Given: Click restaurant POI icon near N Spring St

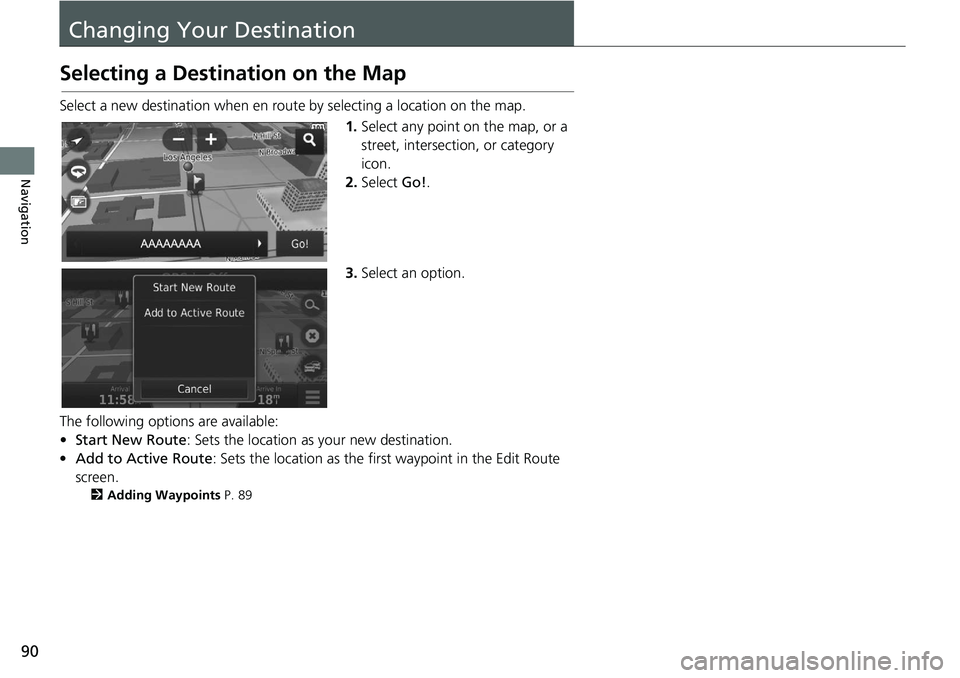Looking at the screenshot, I should [283, 341].
